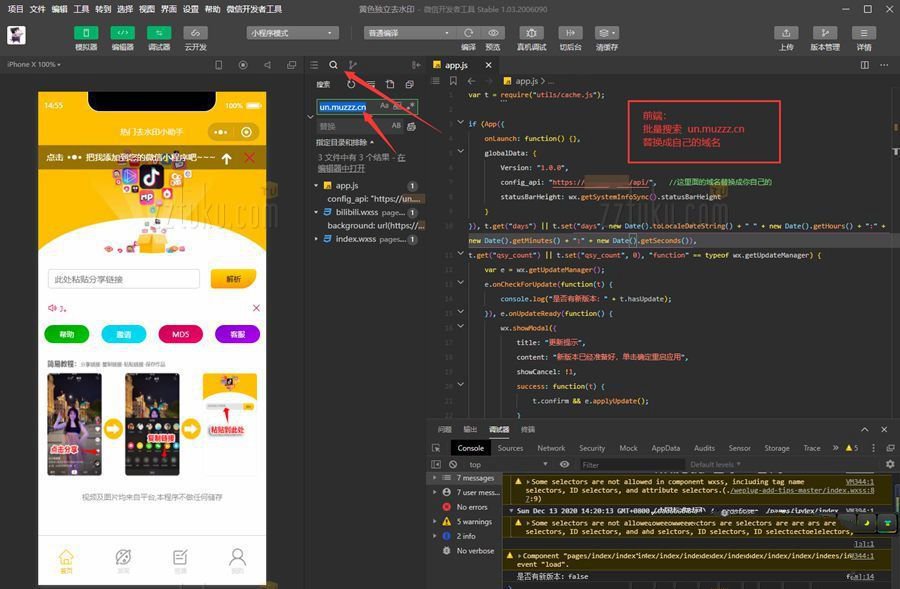The width and height of the screenshot is (900, 589).
Task: Click the 真机调试 remote debug icon
Action: (531, 33)
